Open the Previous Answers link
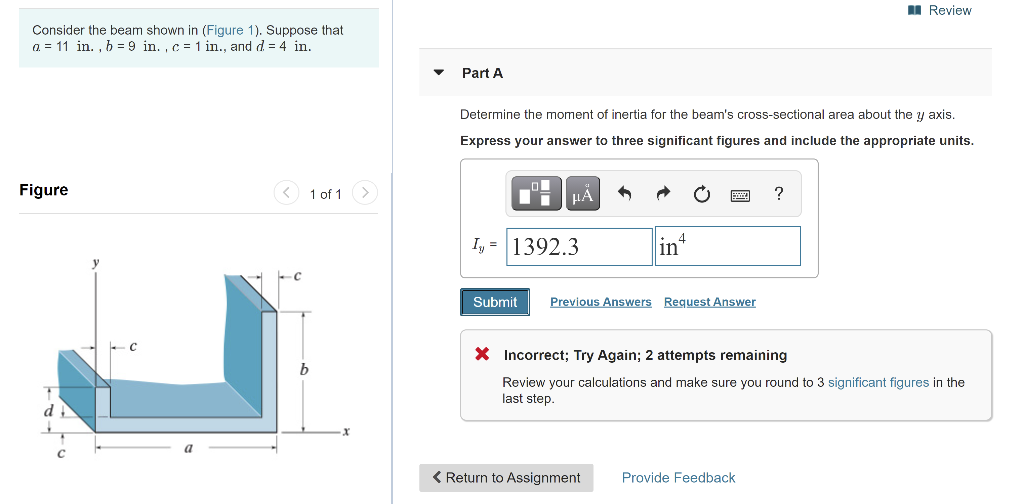The width and height of the screenshot is (1024, 504). click(x=601, y=302)
